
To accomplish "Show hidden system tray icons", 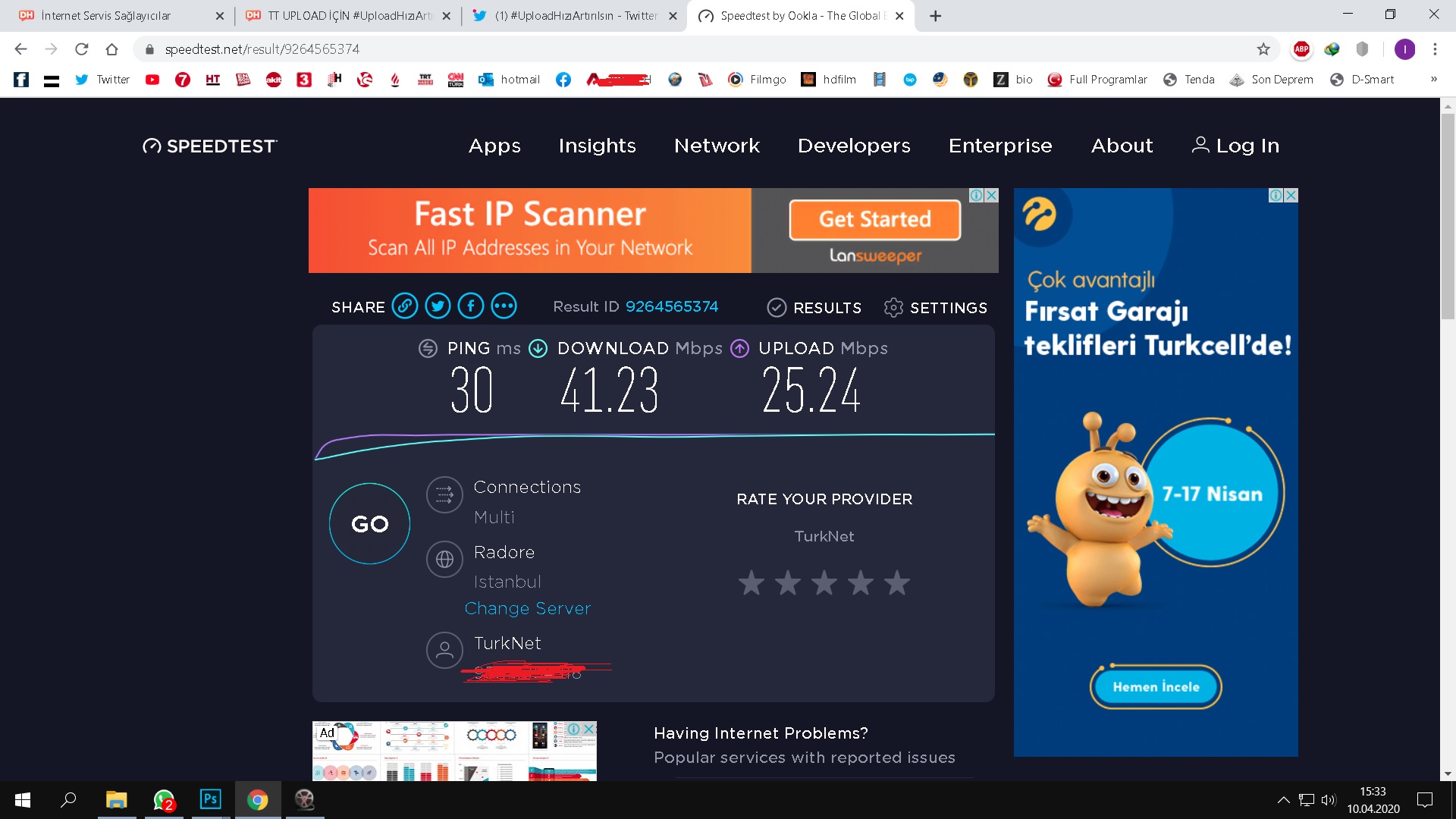I will tap(1283, 799).
